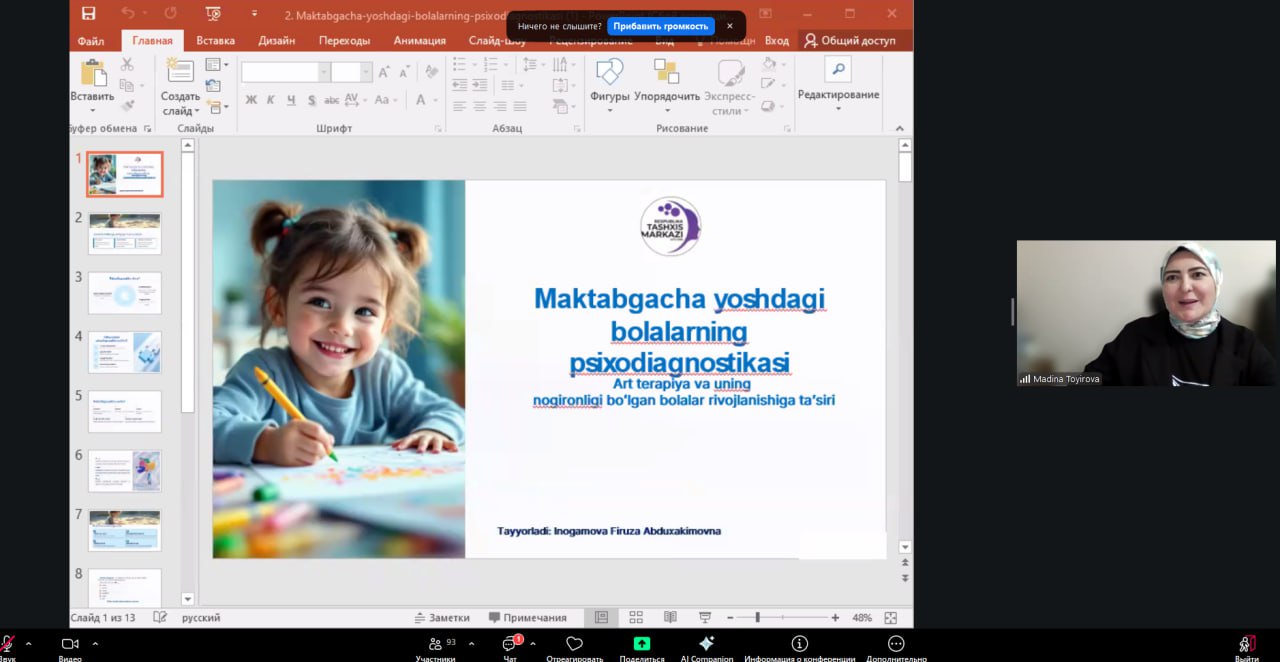Click the Общий доступ share button
The height and width of the screenshot is (662, 1280).
(x=850, y=41)
